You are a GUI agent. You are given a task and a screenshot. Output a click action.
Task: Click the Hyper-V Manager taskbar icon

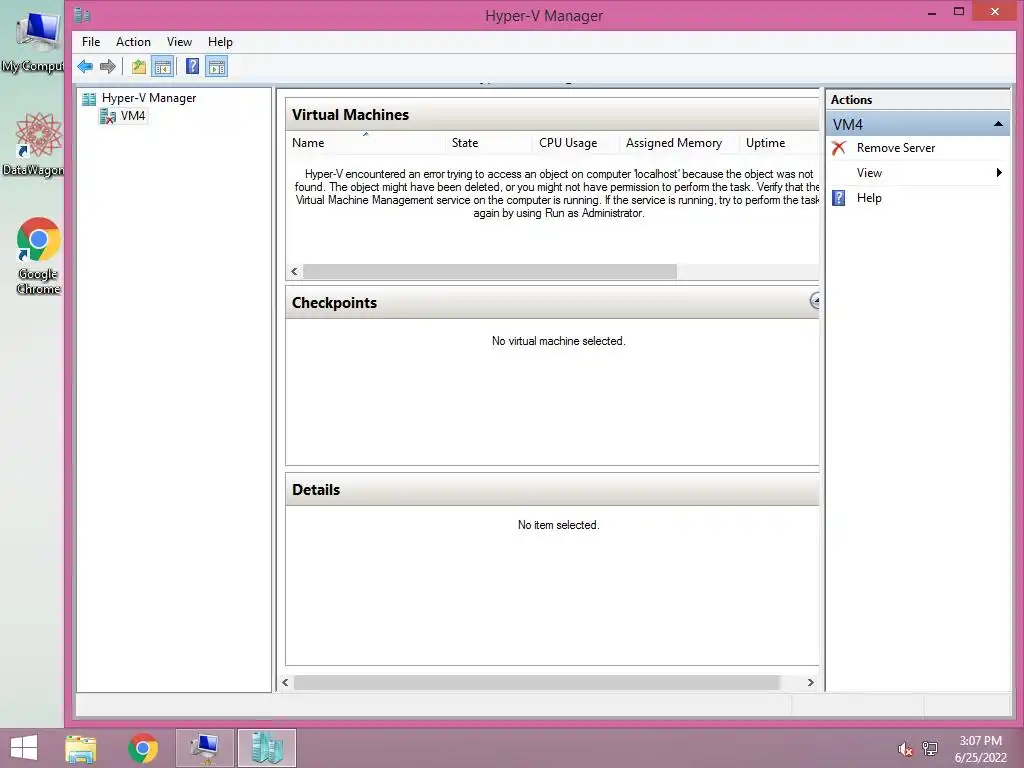(x=266, y=748)
